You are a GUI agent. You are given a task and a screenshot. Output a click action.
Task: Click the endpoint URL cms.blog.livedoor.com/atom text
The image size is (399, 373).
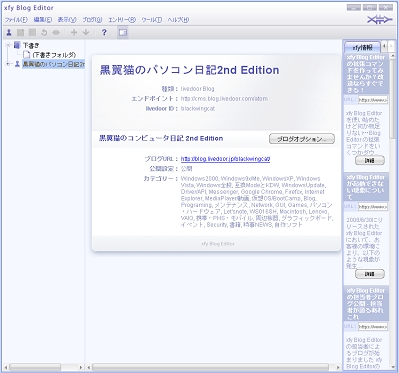pyautogui.click(x=224, y=99)
